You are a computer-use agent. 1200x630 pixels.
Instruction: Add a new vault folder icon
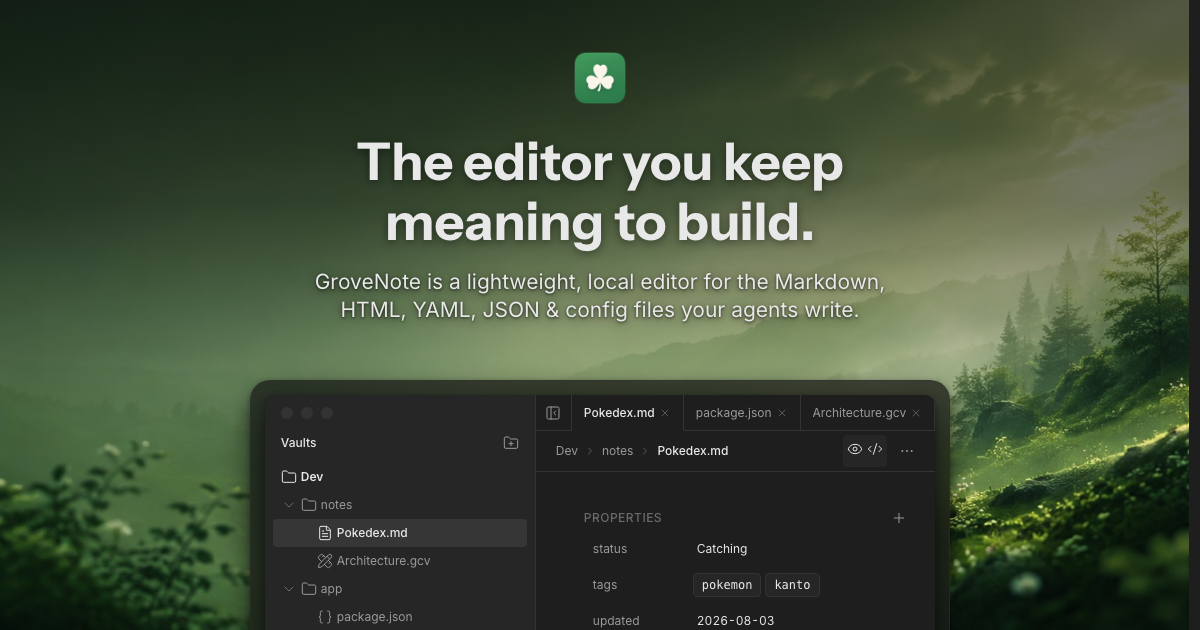pyautogui.click(x=511, y=443)
